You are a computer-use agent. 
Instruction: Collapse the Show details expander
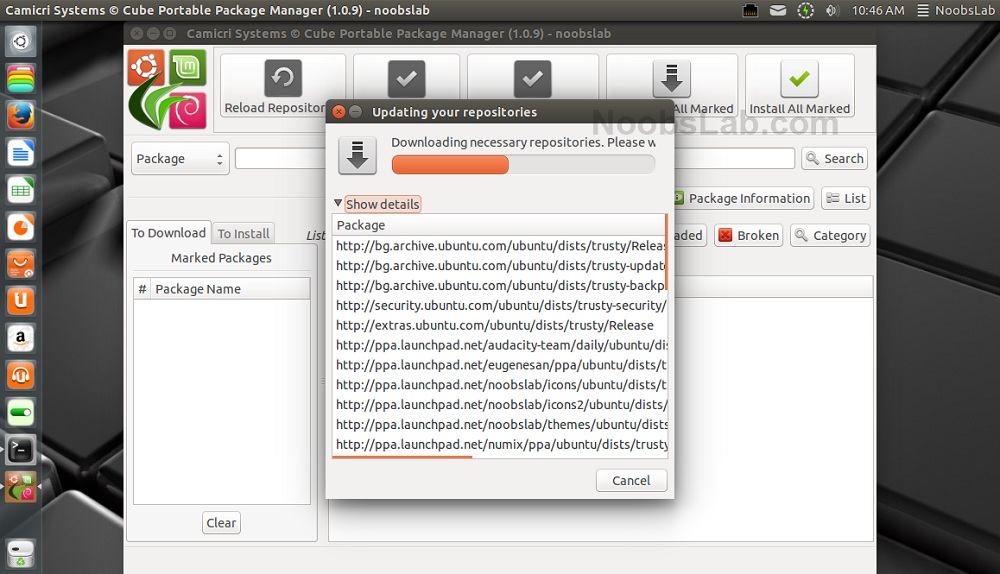coord(377,204)
